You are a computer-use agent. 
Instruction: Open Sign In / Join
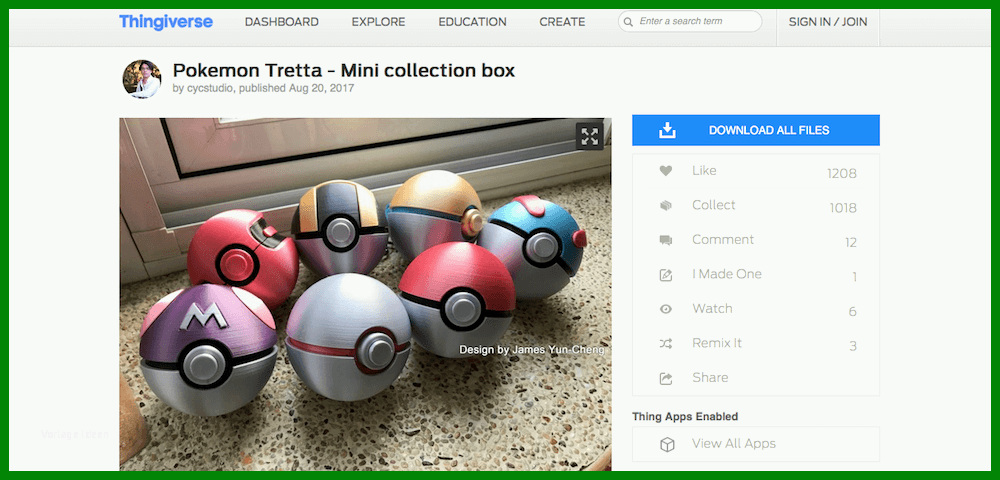click(x=828, y=22)
